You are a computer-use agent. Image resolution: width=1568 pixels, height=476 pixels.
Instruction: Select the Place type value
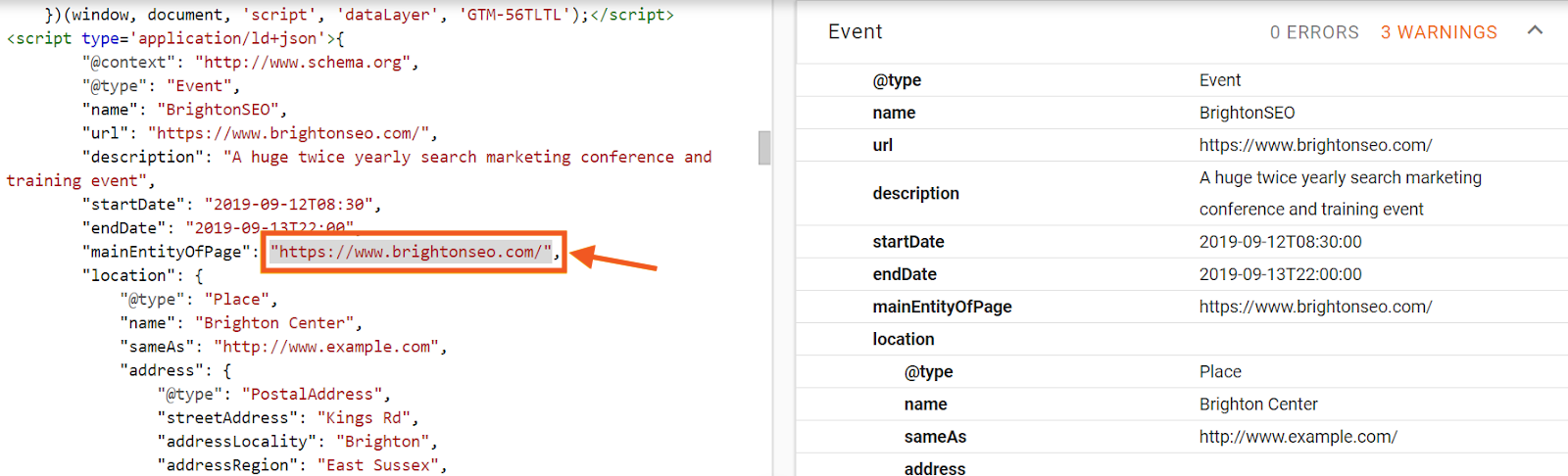click(x=1220, y=371)
